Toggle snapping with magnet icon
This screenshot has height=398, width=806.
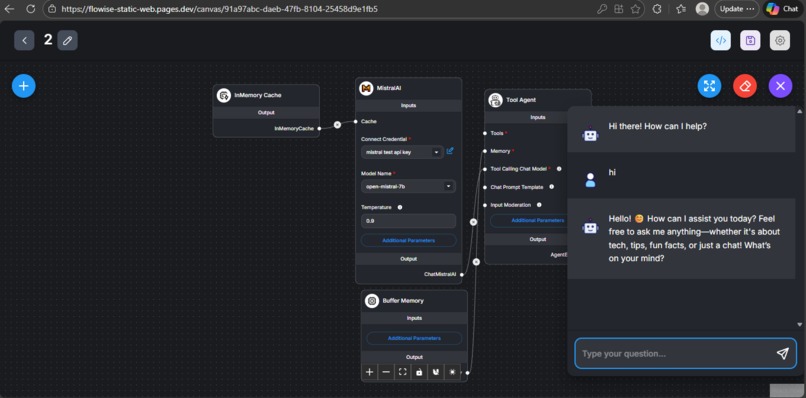tap(436, 372)
